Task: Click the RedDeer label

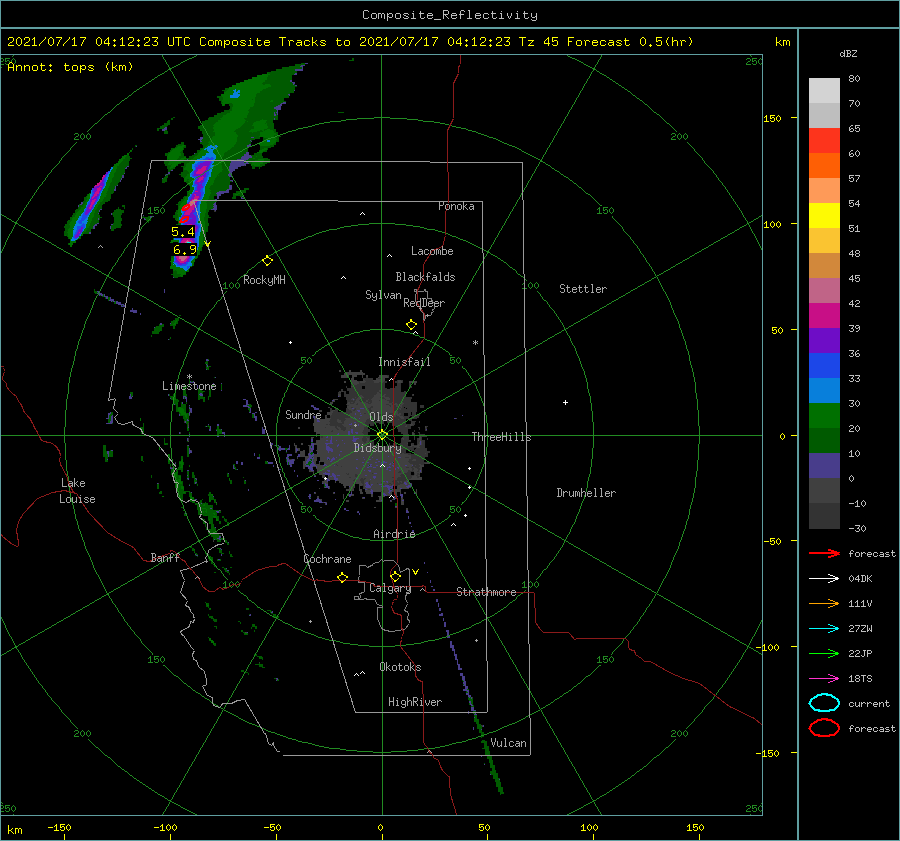Action: click(424, 303)
